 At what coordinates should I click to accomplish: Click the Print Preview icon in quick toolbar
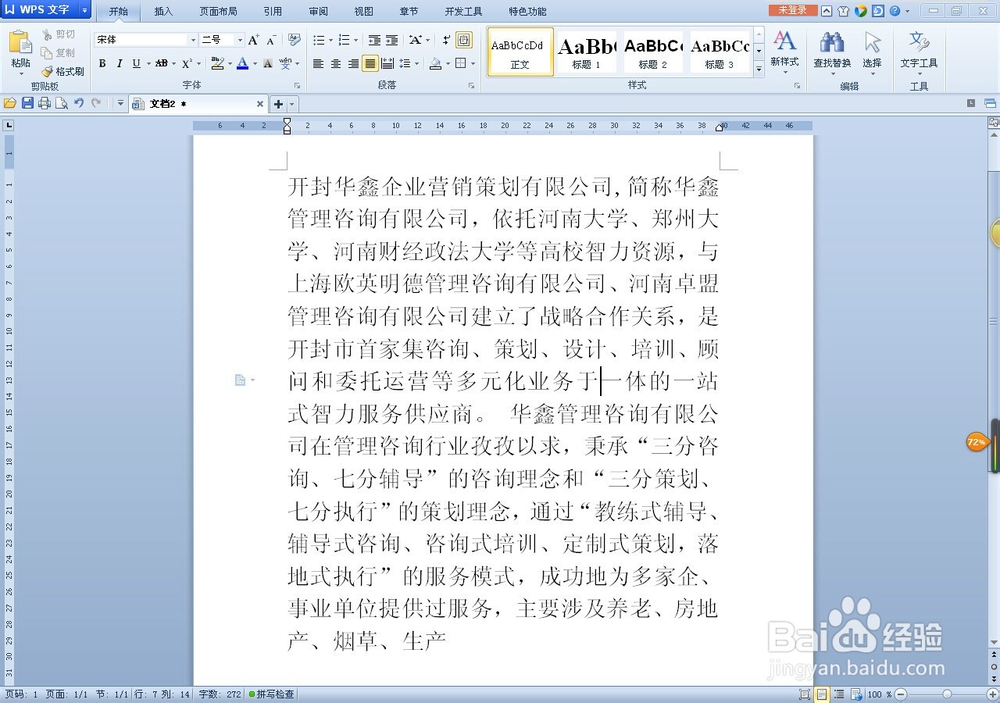click(61, 103)
